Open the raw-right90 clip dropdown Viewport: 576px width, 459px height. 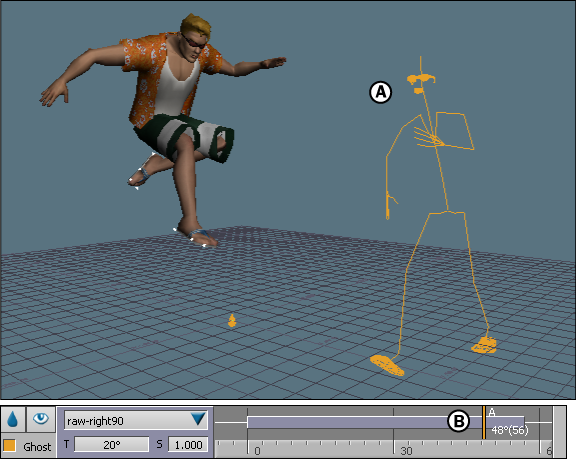point(136,420)
